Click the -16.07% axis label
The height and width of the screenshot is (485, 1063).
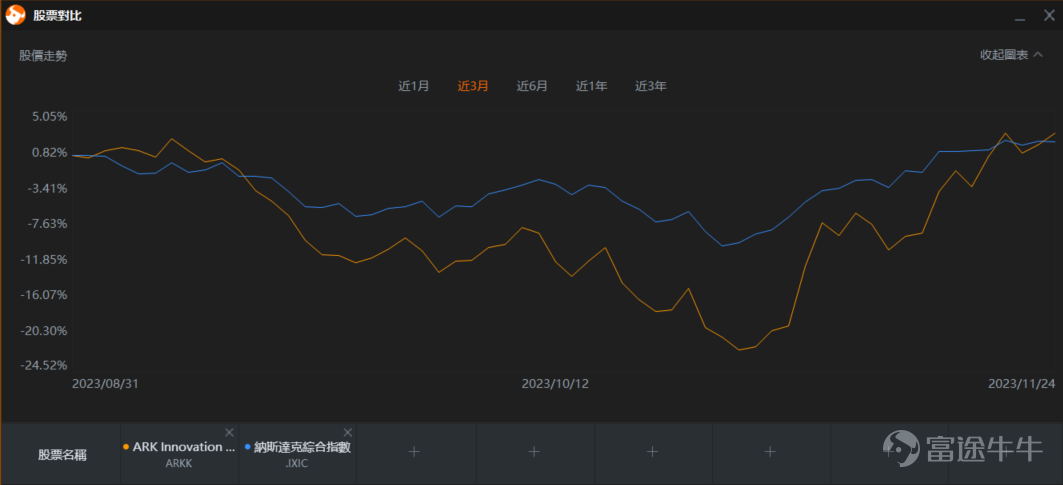(x=44, y=294)
